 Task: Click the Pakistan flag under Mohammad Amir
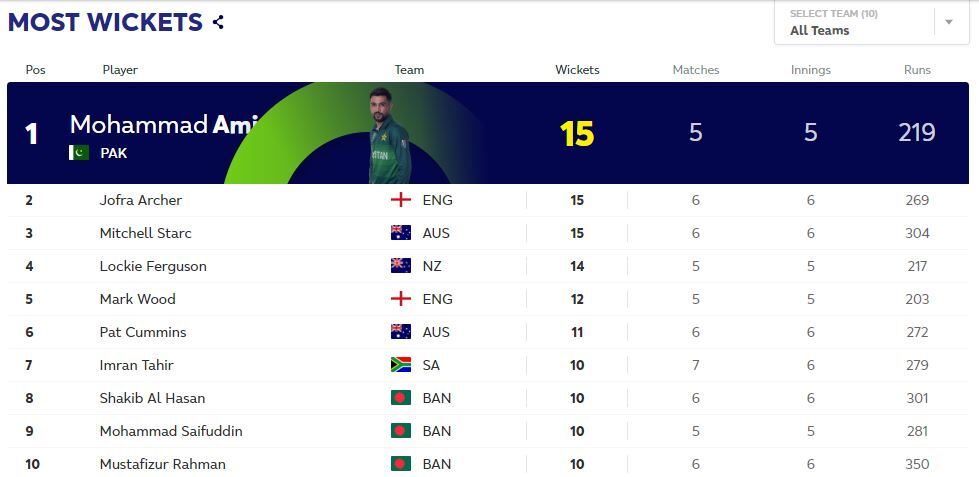coord(79,152)
